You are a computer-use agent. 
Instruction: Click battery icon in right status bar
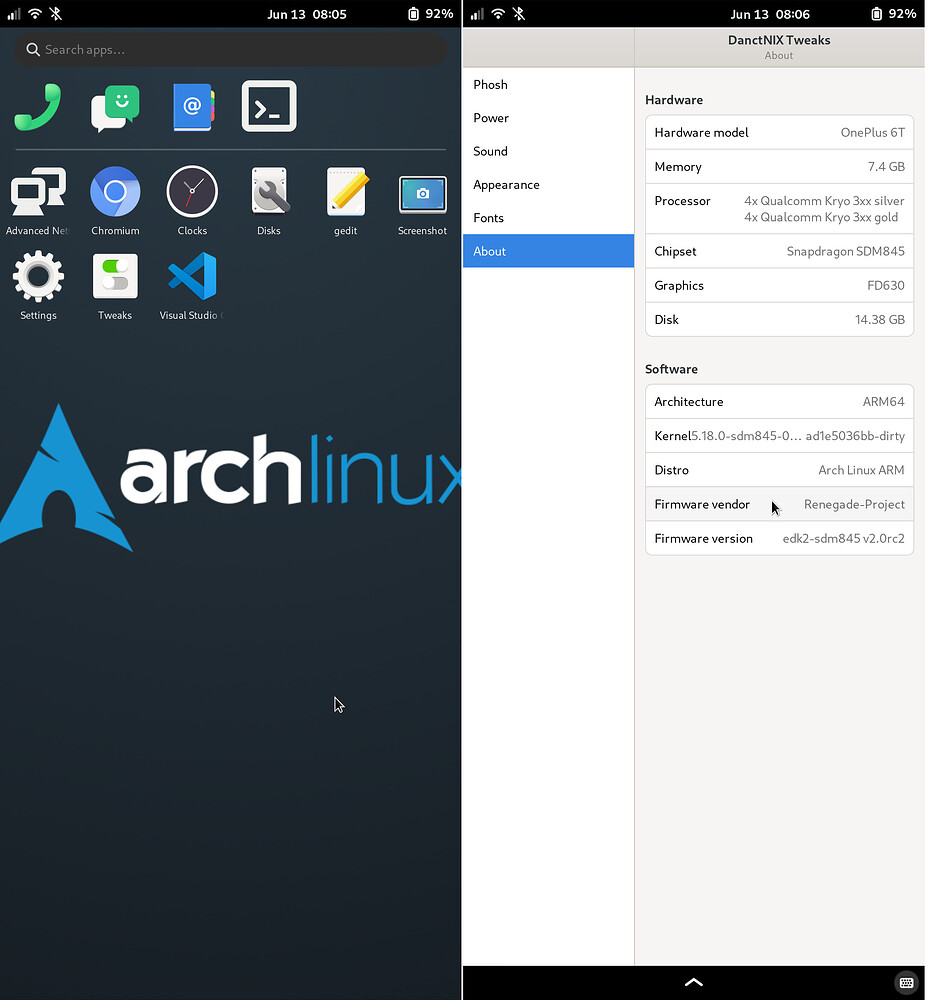[x=876, y=13]
